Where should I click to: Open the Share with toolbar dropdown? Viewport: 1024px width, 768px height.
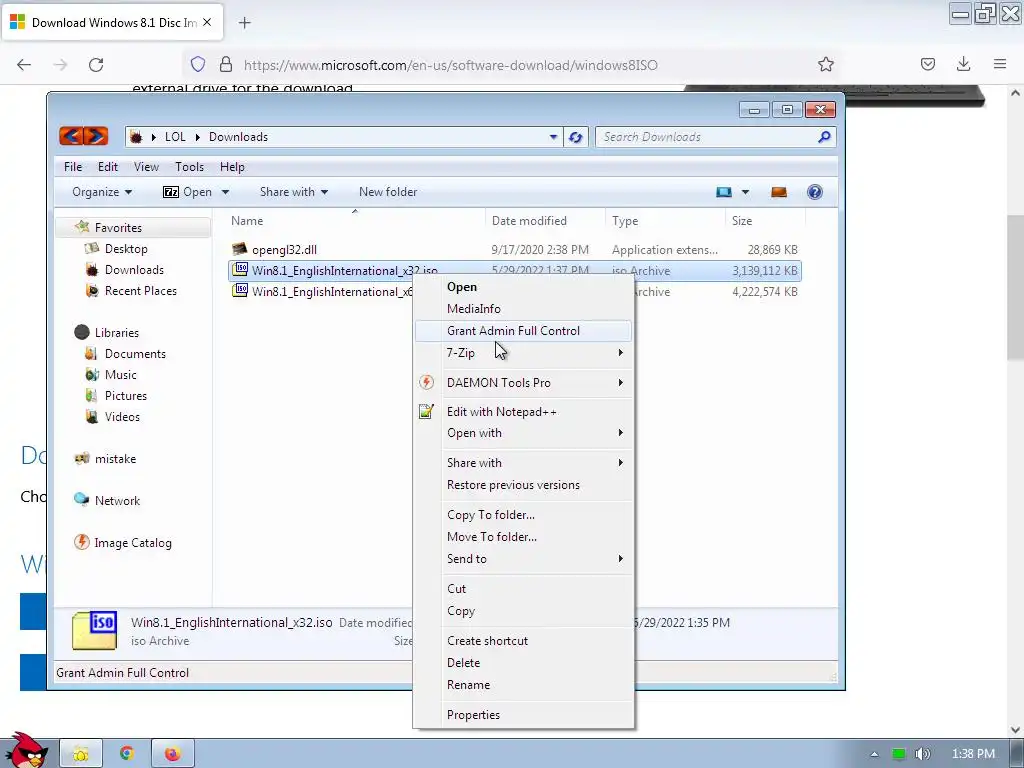[x=294, y=192]
